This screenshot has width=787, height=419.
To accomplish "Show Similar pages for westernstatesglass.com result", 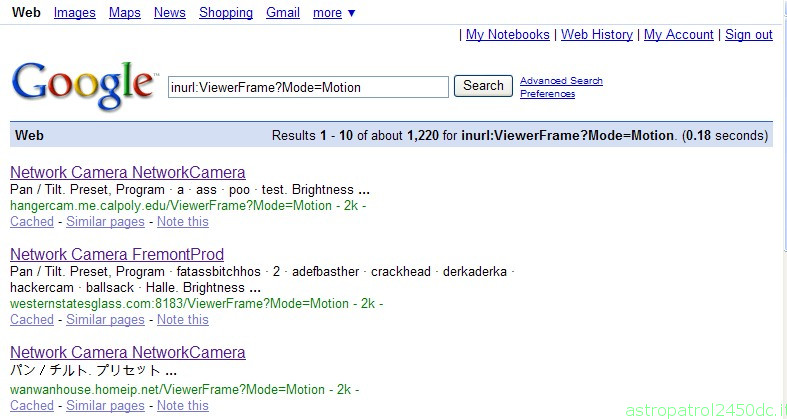I will coord(105,320).
